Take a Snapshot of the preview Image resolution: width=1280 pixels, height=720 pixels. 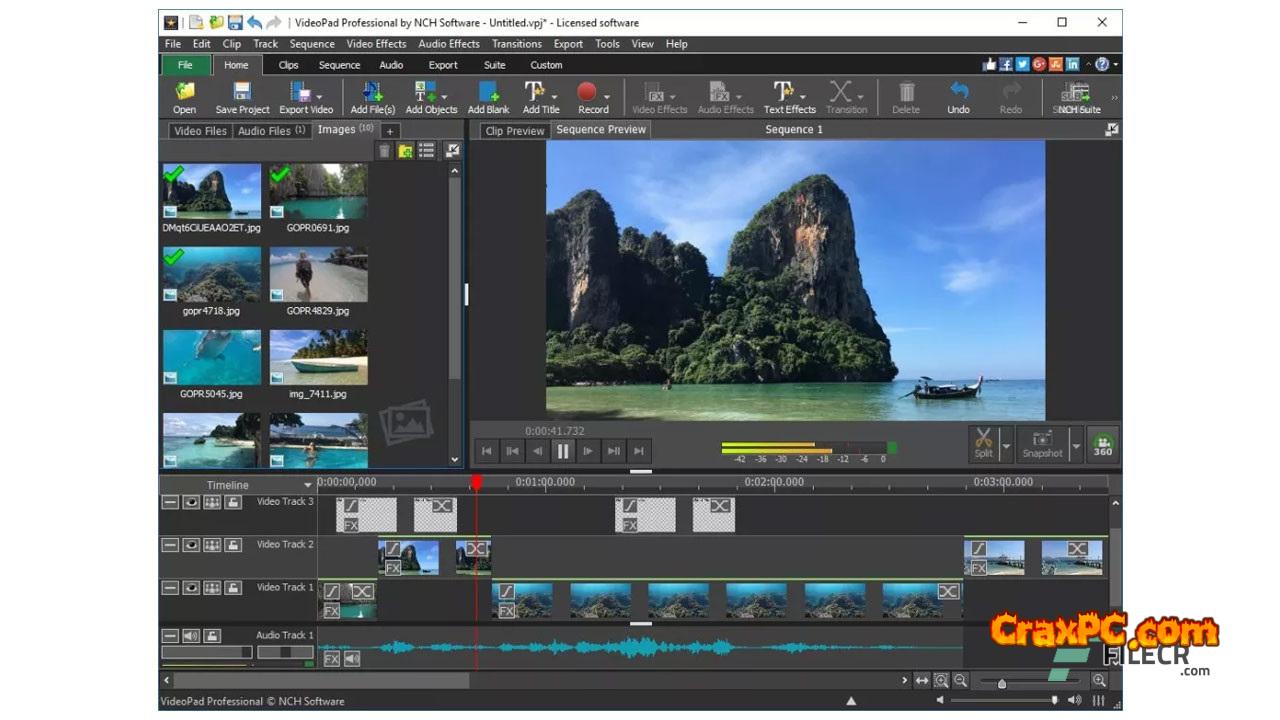click(x=1041, y=442)
